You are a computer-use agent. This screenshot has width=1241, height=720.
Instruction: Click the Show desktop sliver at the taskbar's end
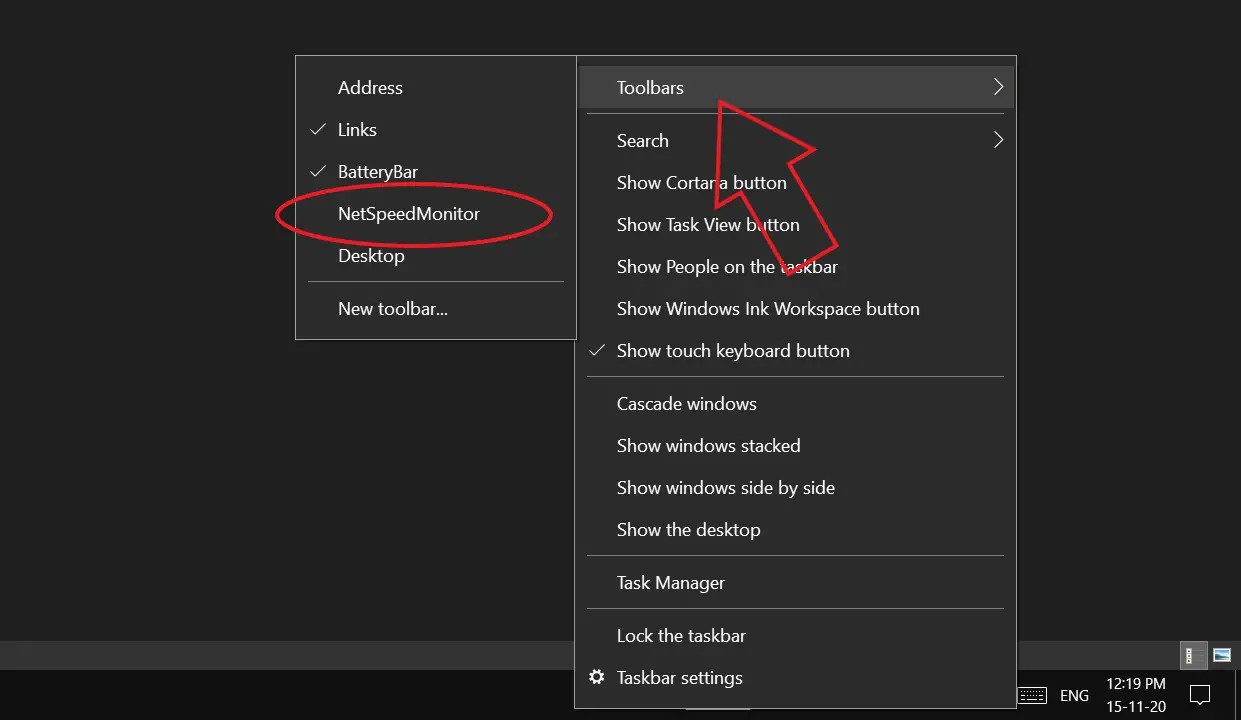[x=1237, y=695]
